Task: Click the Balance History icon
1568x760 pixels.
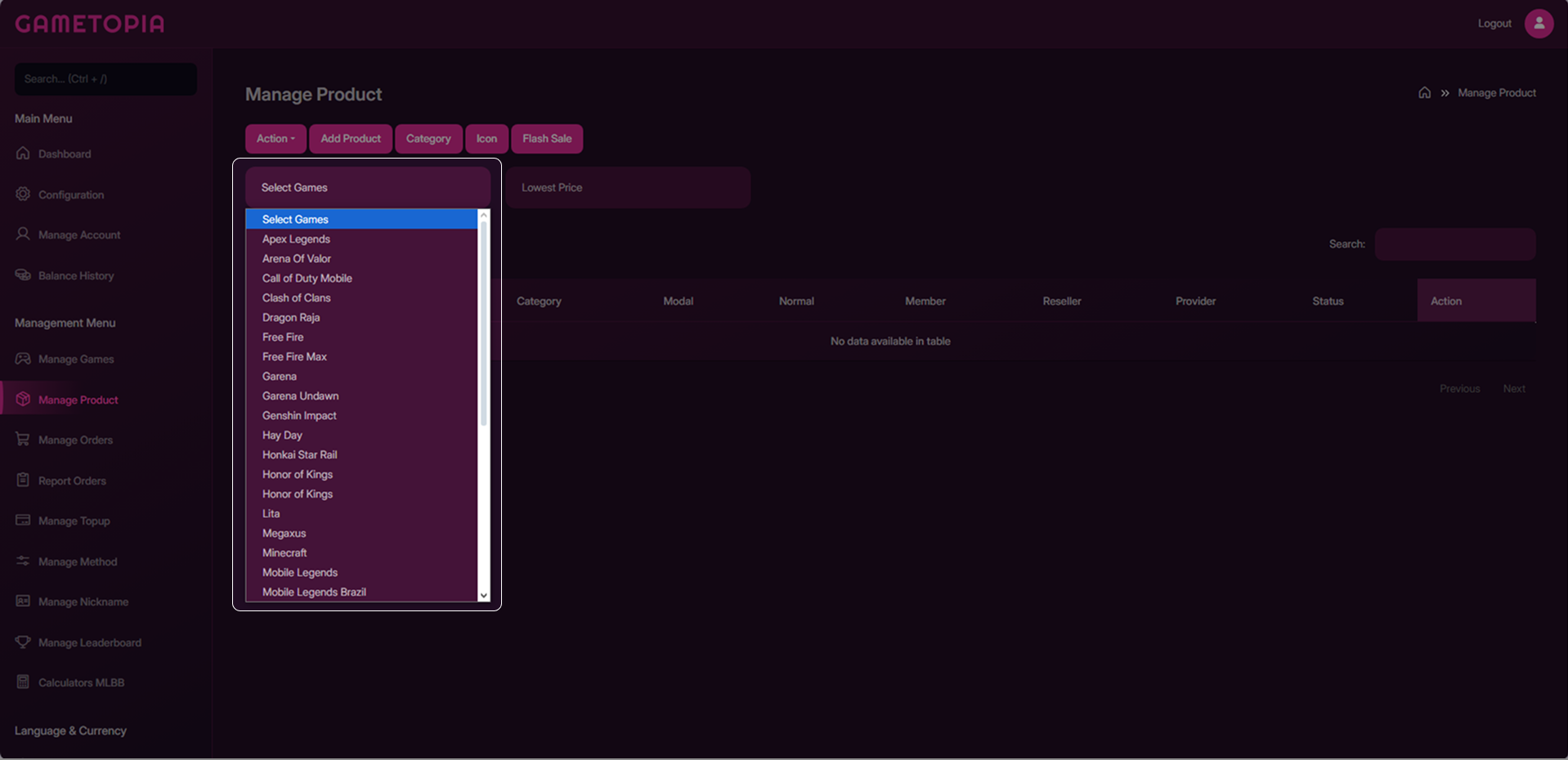Action: [23, 275]
